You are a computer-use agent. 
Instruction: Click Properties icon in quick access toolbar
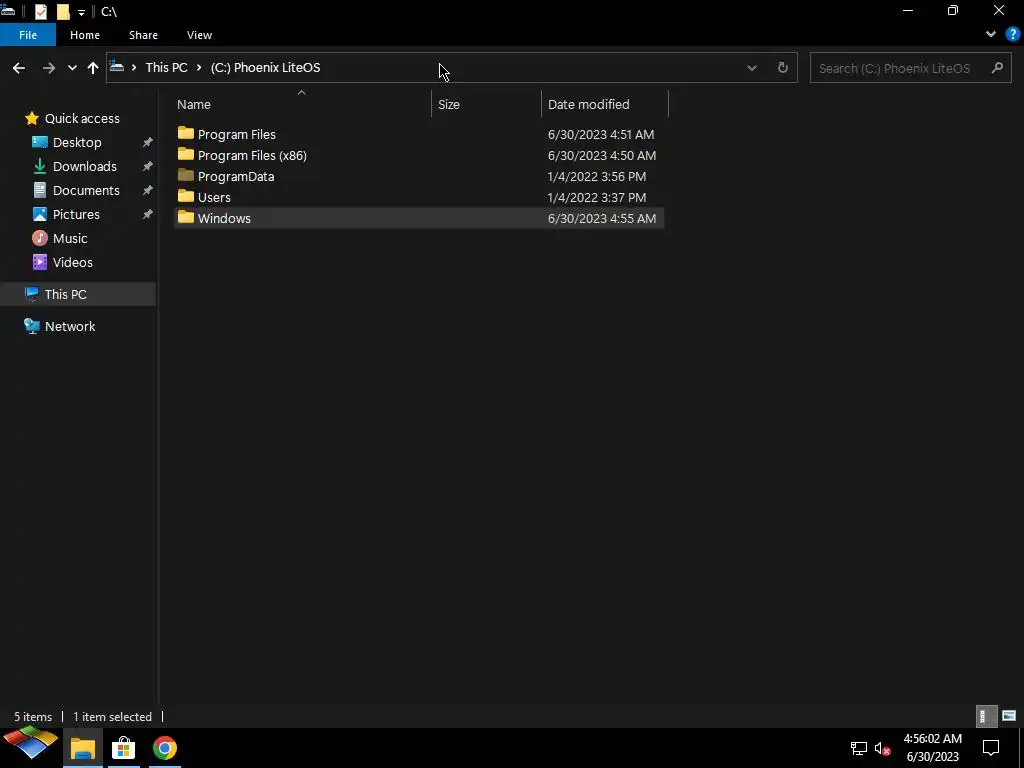[x=40, y=11]
